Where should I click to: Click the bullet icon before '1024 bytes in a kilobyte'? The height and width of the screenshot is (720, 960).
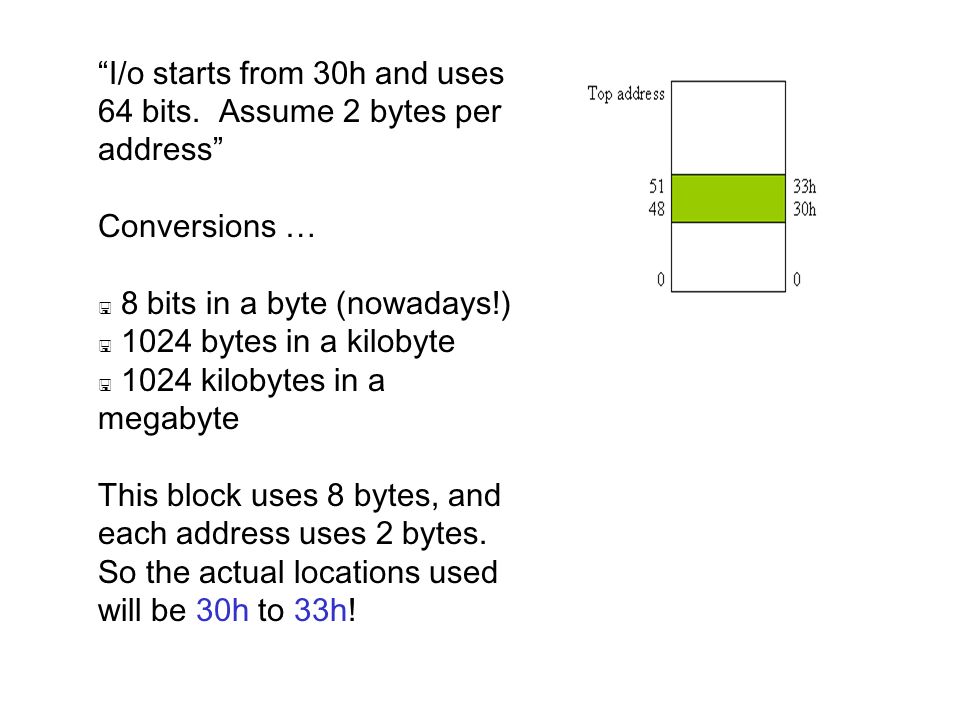[x=105, y=347]
